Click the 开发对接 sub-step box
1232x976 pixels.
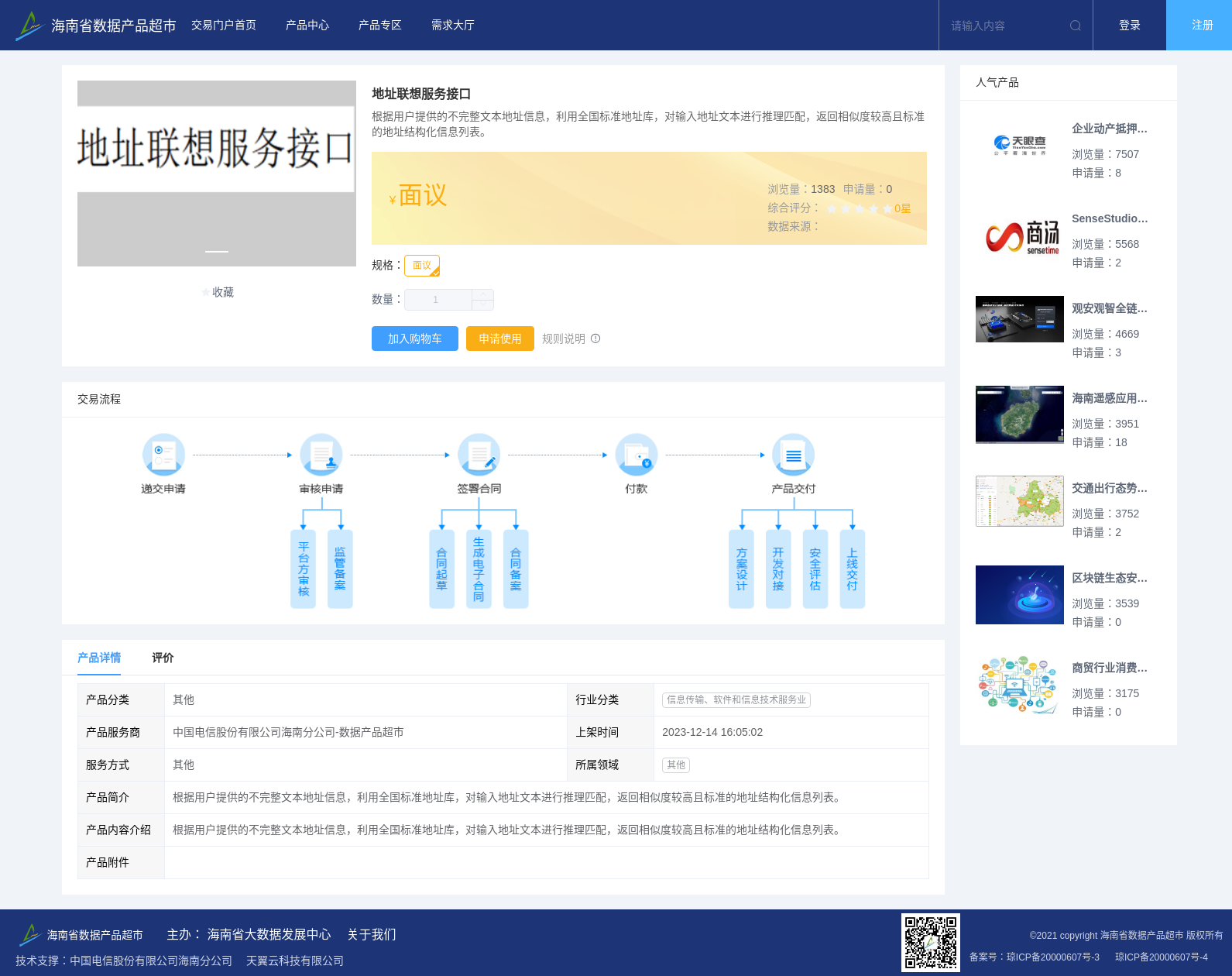tap(778, 569)
